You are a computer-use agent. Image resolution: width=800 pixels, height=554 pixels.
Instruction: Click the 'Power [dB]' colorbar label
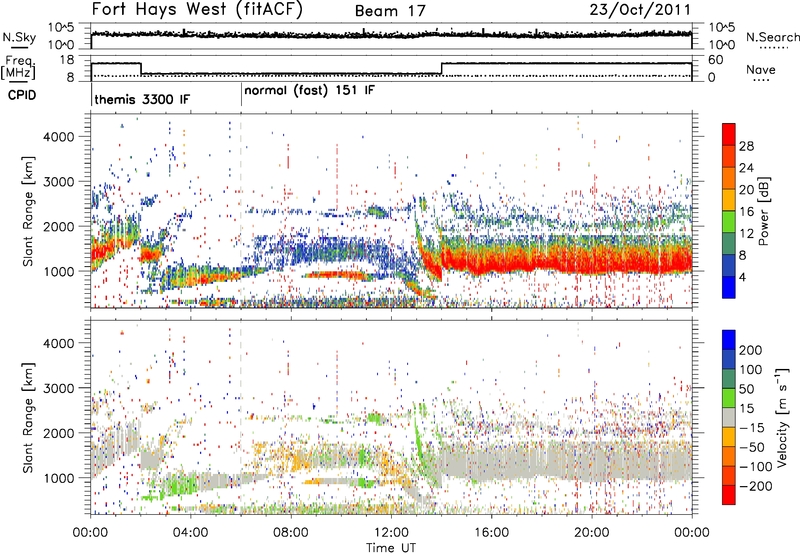coord(764,211)
